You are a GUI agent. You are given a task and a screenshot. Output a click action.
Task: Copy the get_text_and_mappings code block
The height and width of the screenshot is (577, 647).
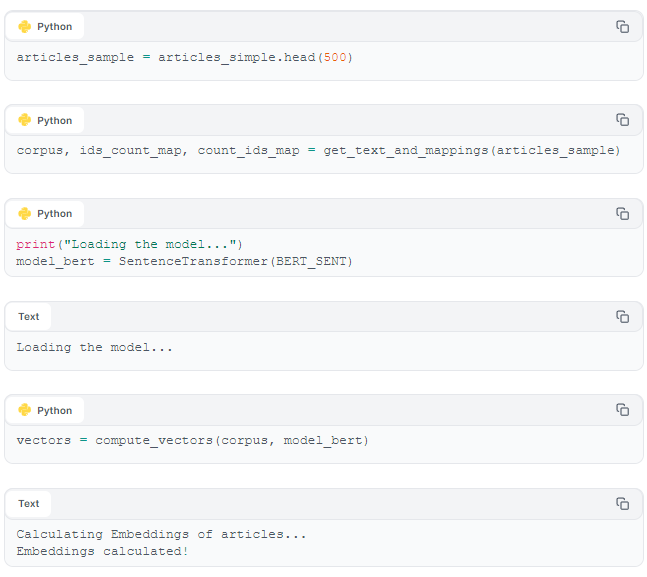click(x=622, y=120)
